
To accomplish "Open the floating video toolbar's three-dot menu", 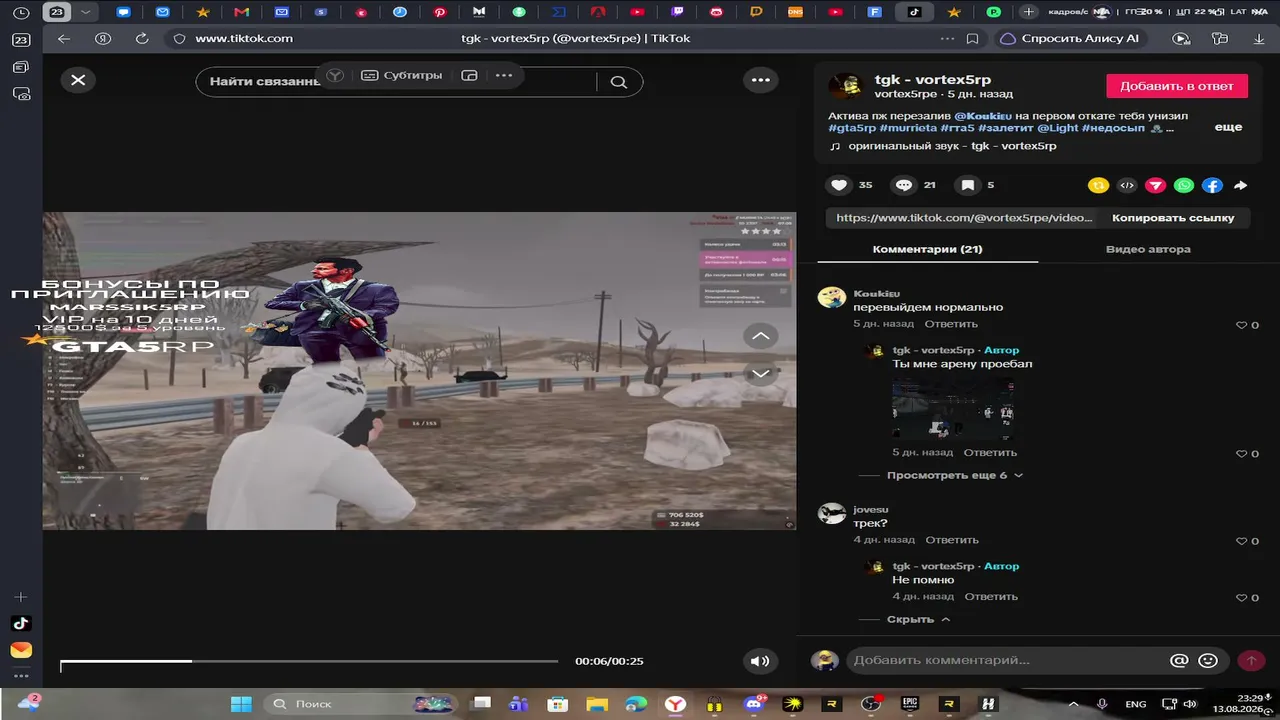I will coord(503,75).
